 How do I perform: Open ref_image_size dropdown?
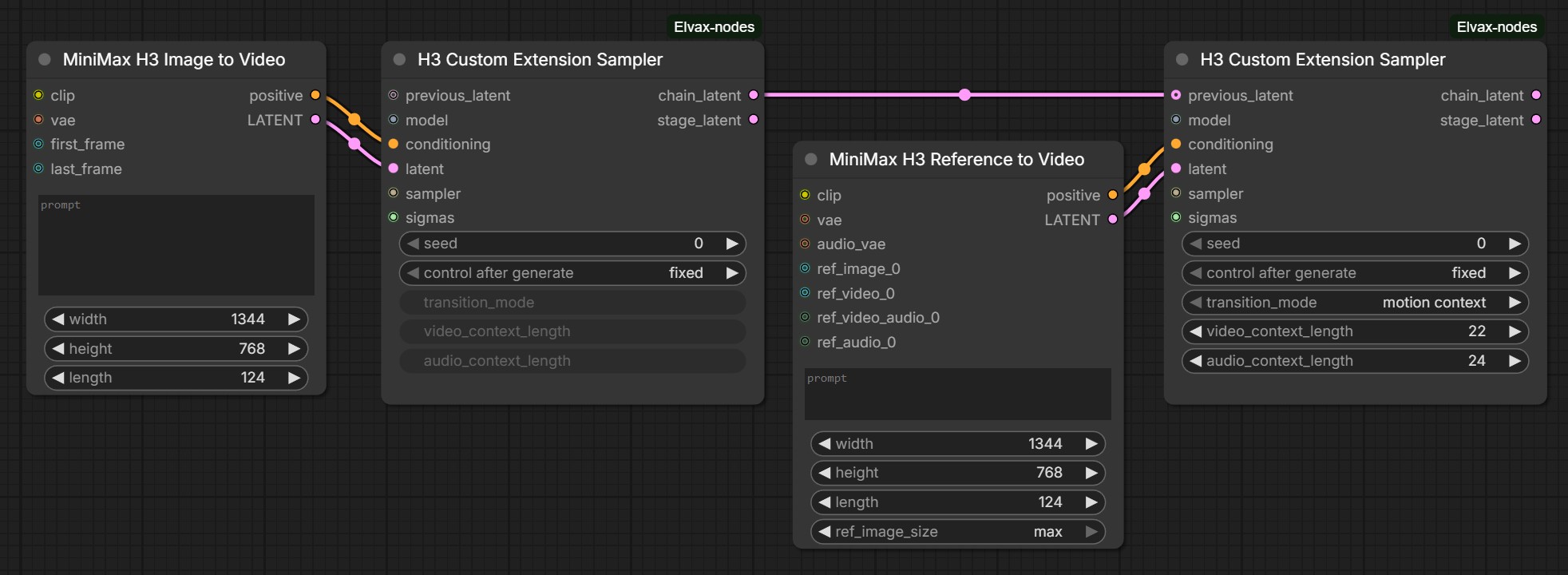pos(958,532)
